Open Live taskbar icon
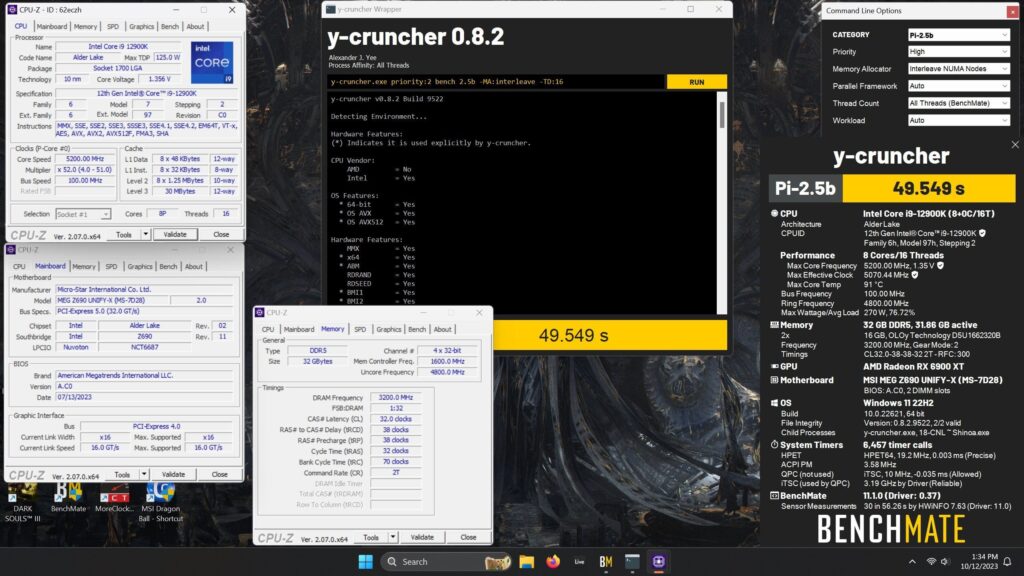This screenshot has height=576, width=1024. 579,562
